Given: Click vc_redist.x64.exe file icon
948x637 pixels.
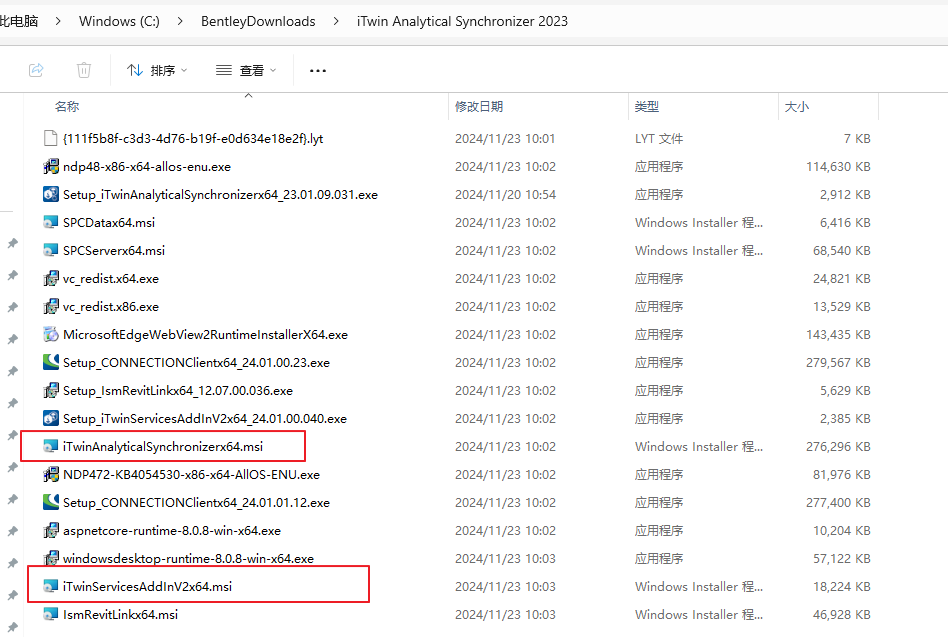Looking at the screenshot, I should pyautogui.click(x=51, y=279).
